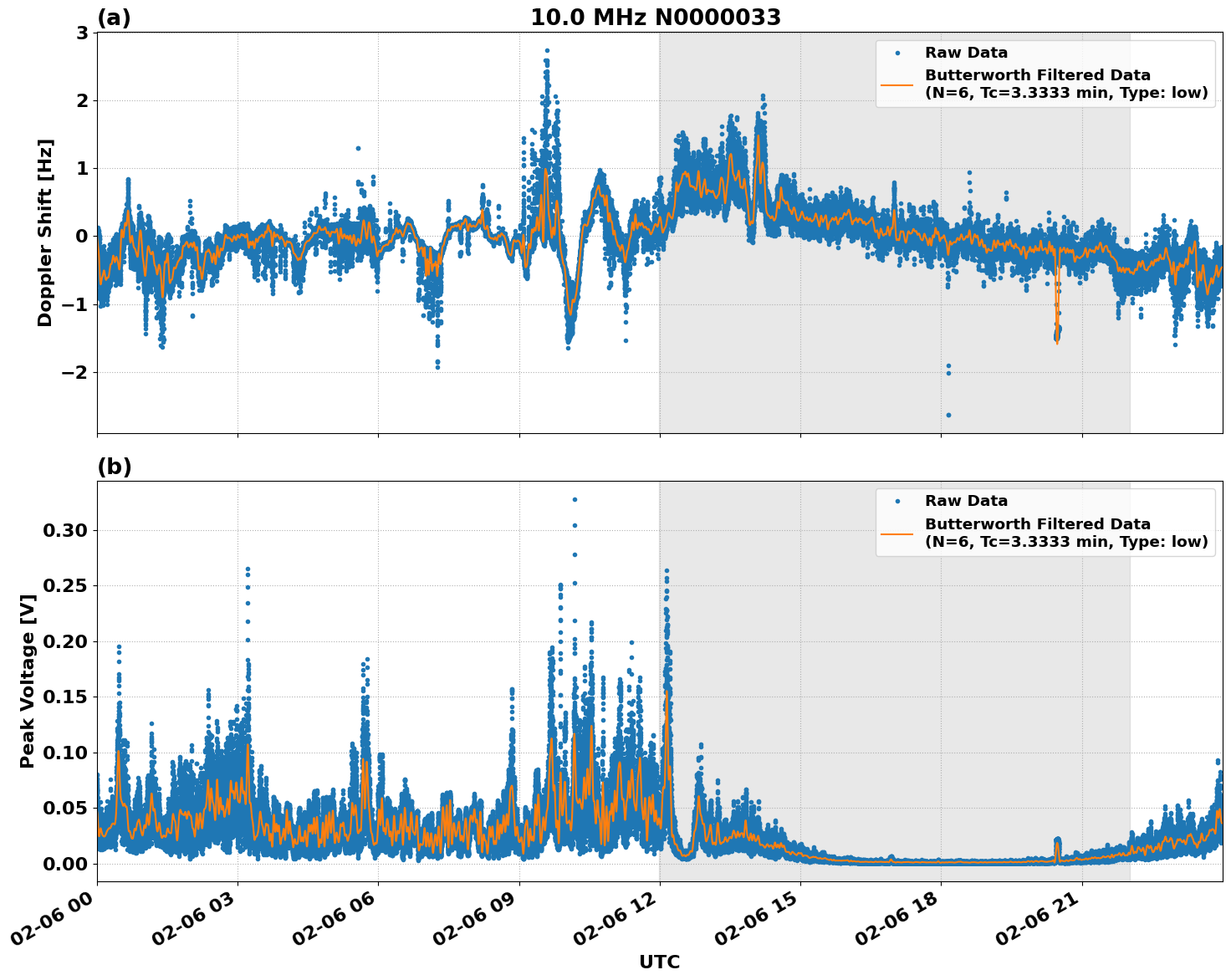Select the Raw Data blue dot marker in panel (b) legend
This screenshot has height=980, width=1231.
(x=899, y=502)
